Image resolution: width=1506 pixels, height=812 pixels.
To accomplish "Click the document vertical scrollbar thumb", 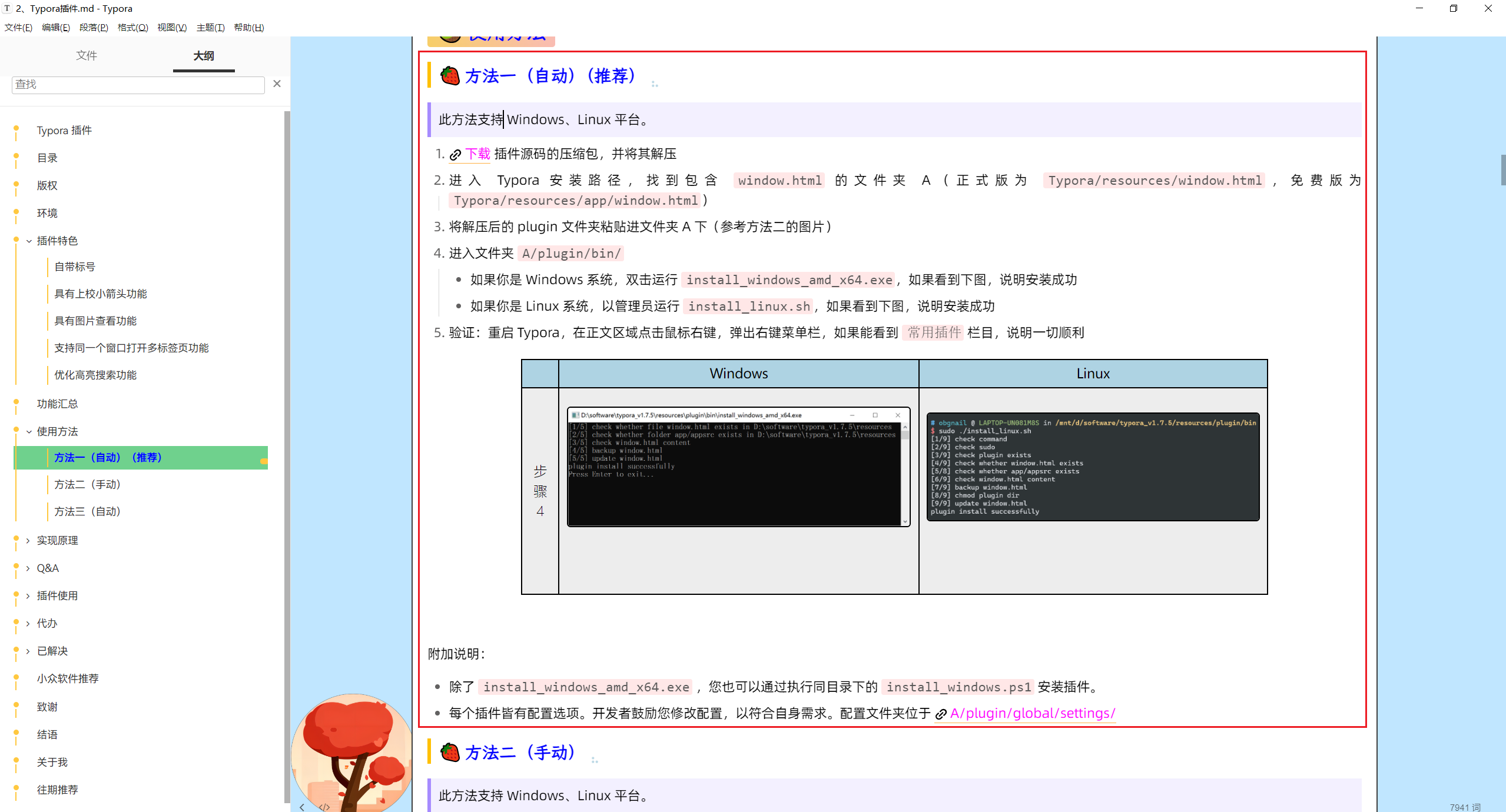I will (1502, 169).
